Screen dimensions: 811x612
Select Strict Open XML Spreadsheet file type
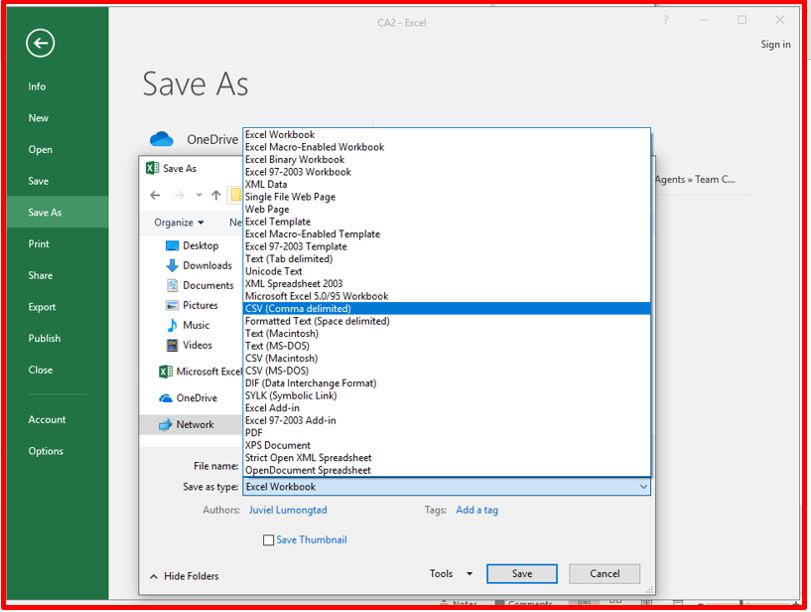click(447, 457)
